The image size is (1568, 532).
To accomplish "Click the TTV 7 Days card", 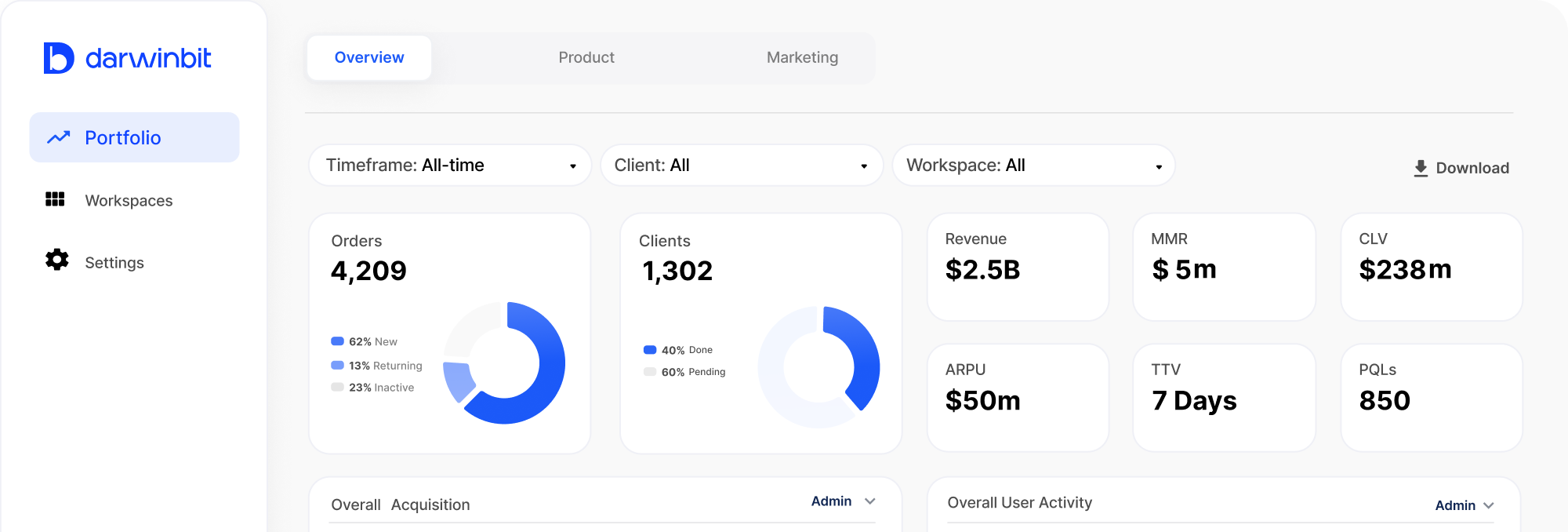I will tap(1224, 398).
